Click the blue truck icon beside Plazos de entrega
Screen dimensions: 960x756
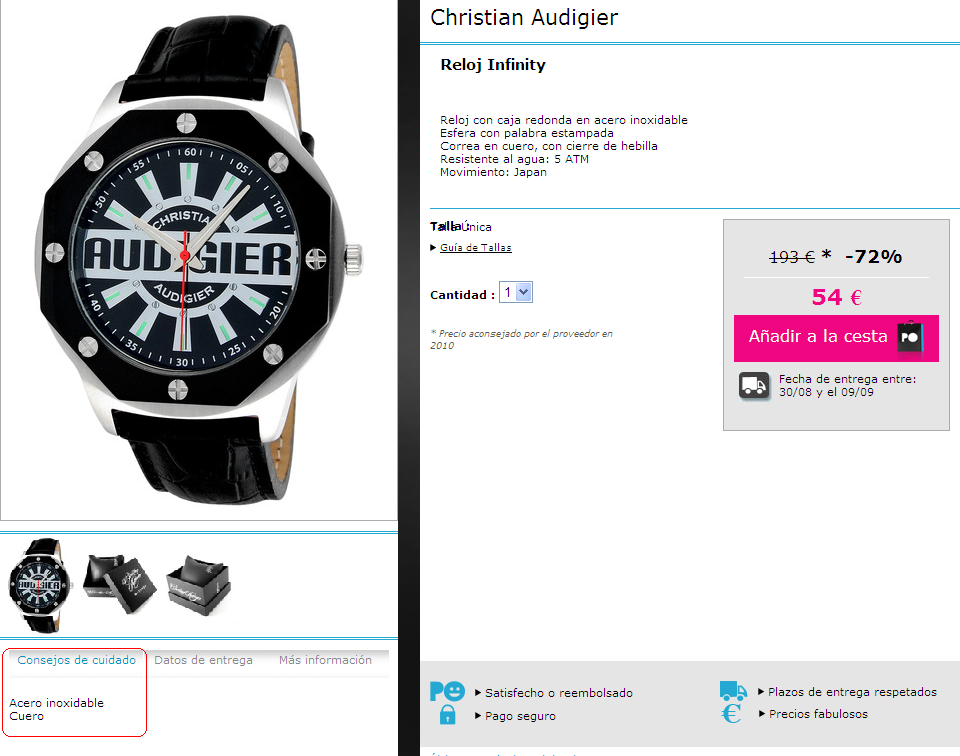point(733,691)
